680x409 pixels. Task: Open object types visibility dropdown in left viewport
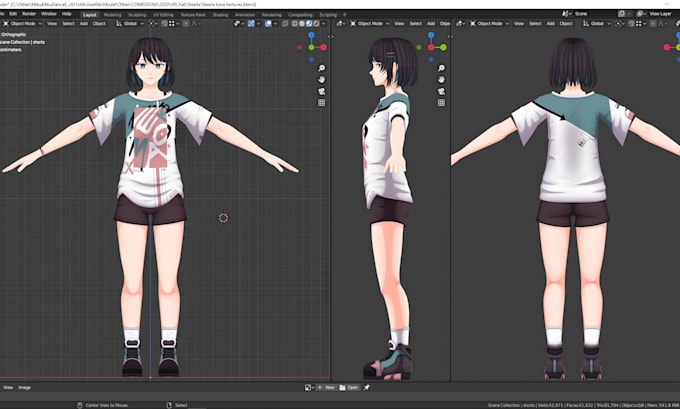pos(238,23)
